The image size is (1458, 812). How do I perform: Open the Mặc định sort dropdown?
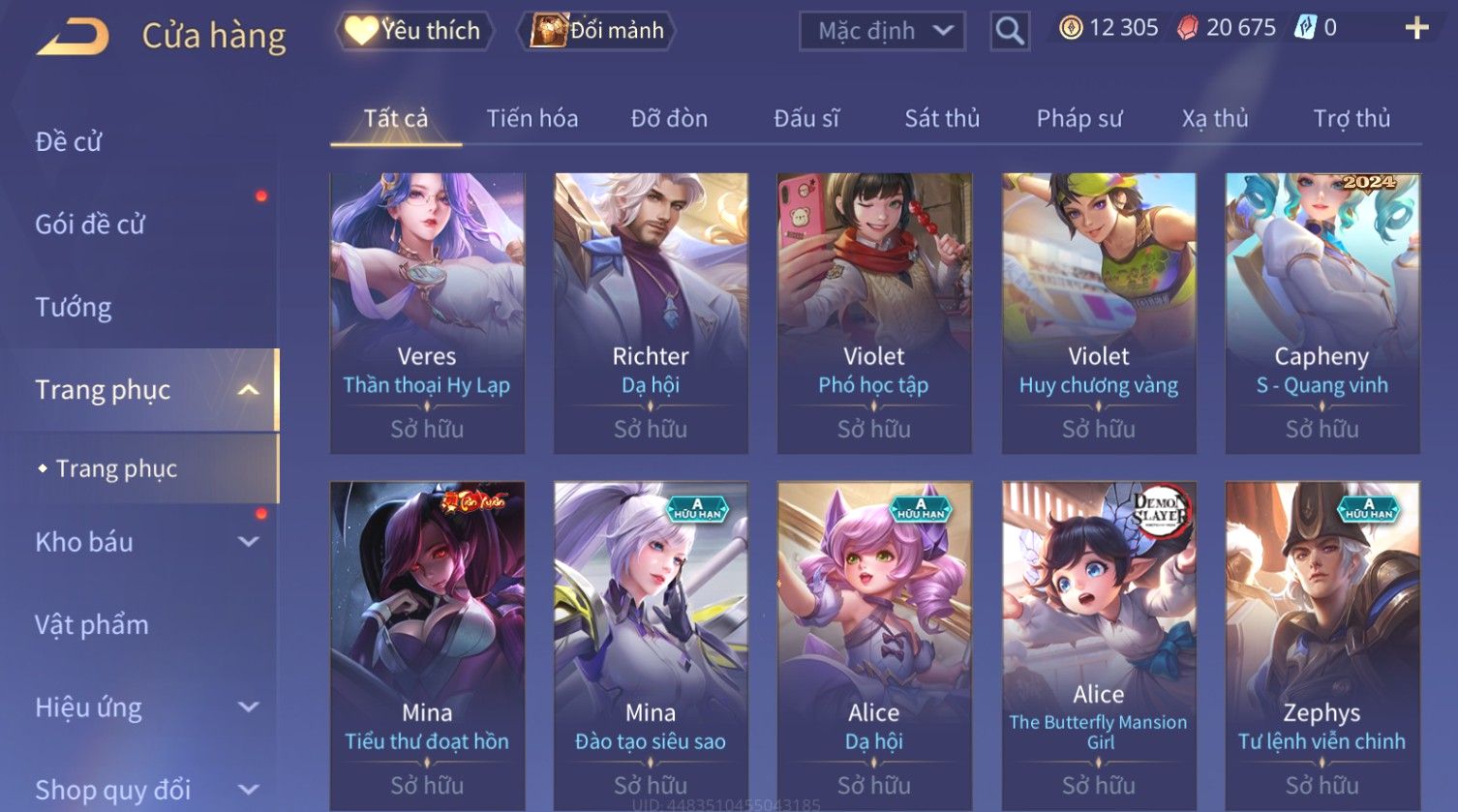tap(882, 31)
